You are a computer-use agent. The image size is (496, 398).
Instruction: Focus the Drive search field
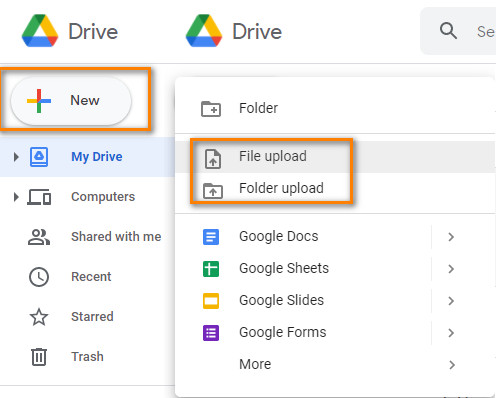pyautogui.click(x=458, y=31)
